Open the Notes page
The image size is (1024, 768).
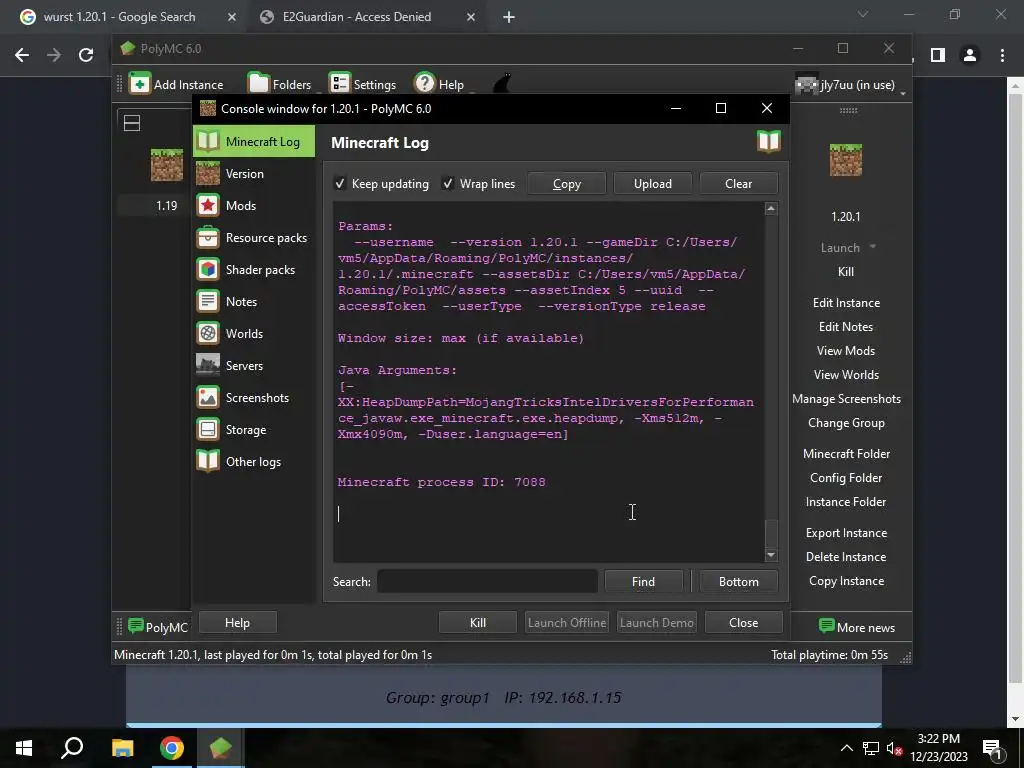pos(254,302)
